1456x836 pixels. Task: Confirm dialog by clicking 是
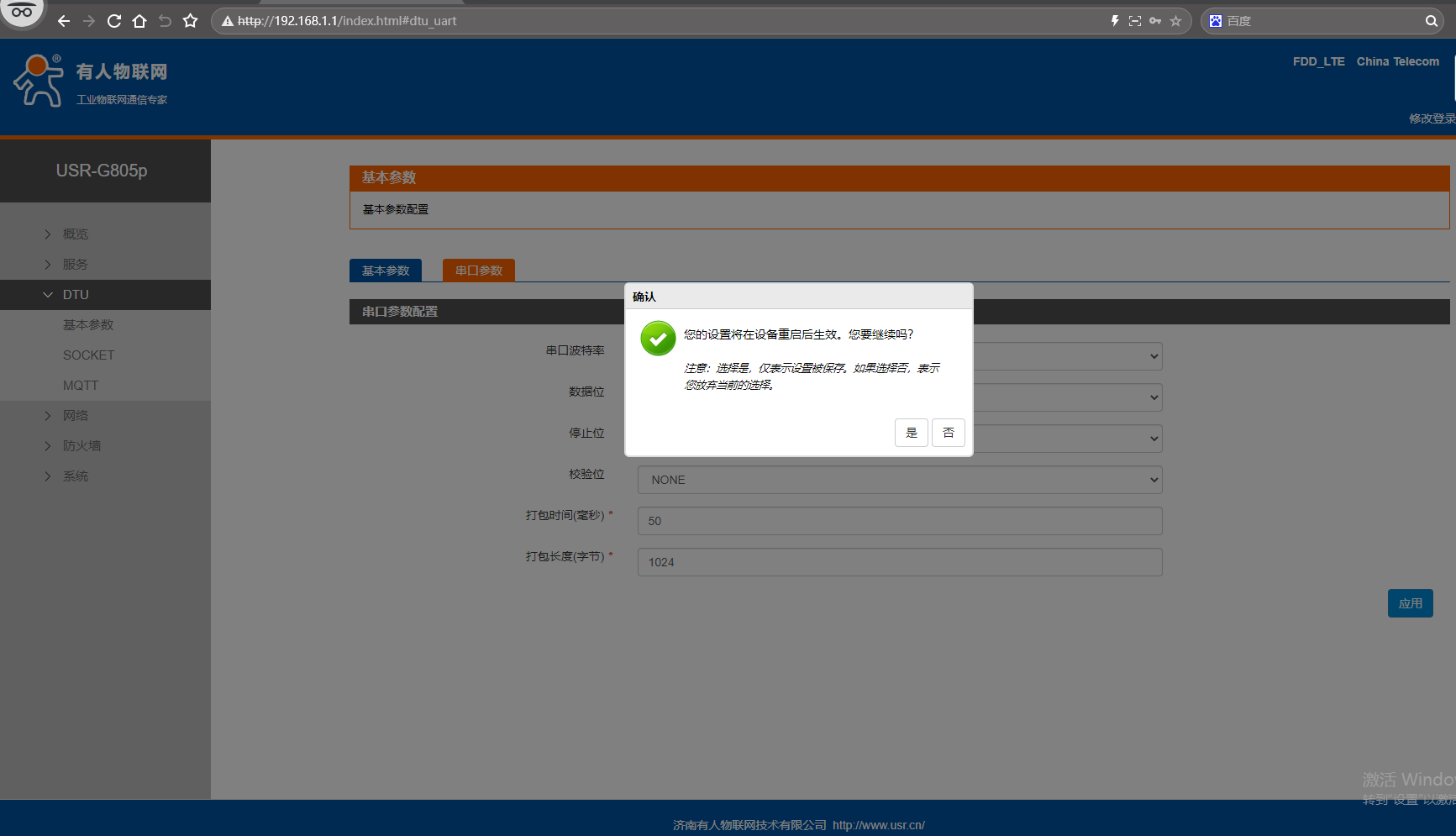coord(912,433)
